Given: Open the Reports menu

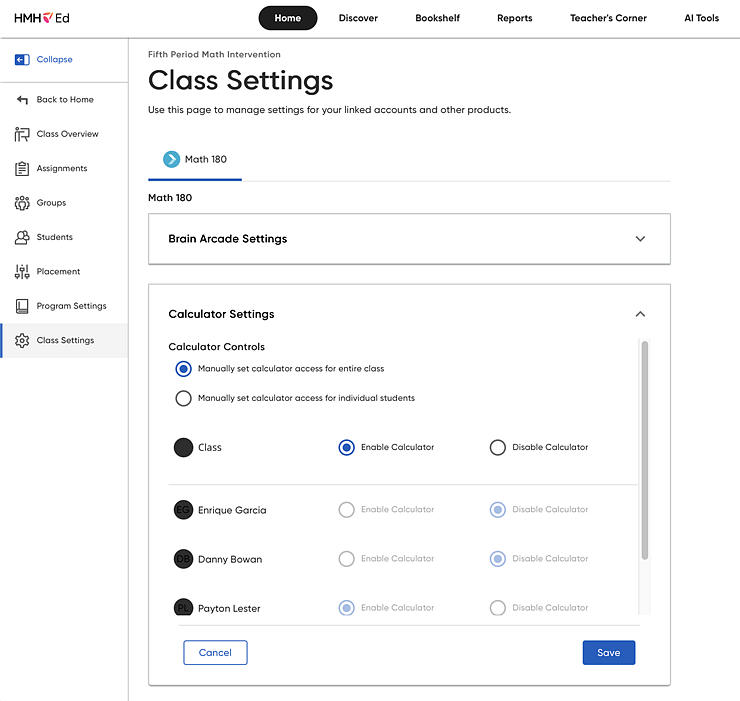Looking at the screenshot, I should tap(514, 18).
